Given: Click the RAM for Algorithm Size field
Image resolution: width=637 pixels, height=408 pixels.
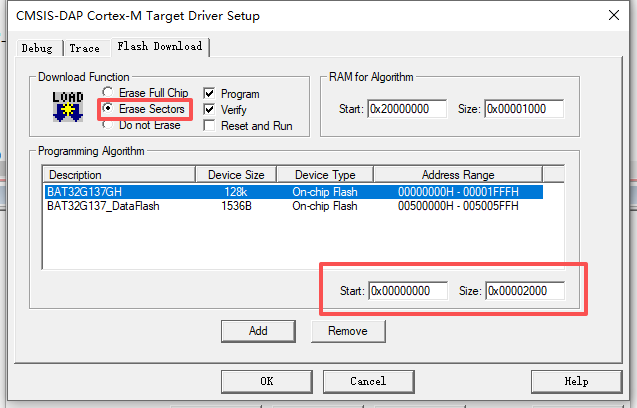Looking at the screenshot, I should pyautogui.click(x=523, y=108).
